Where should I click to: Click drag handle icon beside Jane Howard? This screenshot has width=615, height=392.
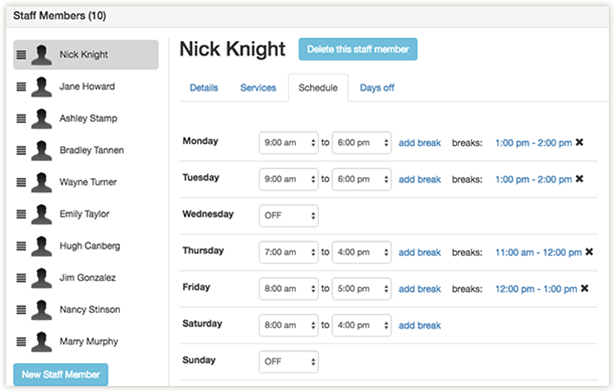click(21, 86)
